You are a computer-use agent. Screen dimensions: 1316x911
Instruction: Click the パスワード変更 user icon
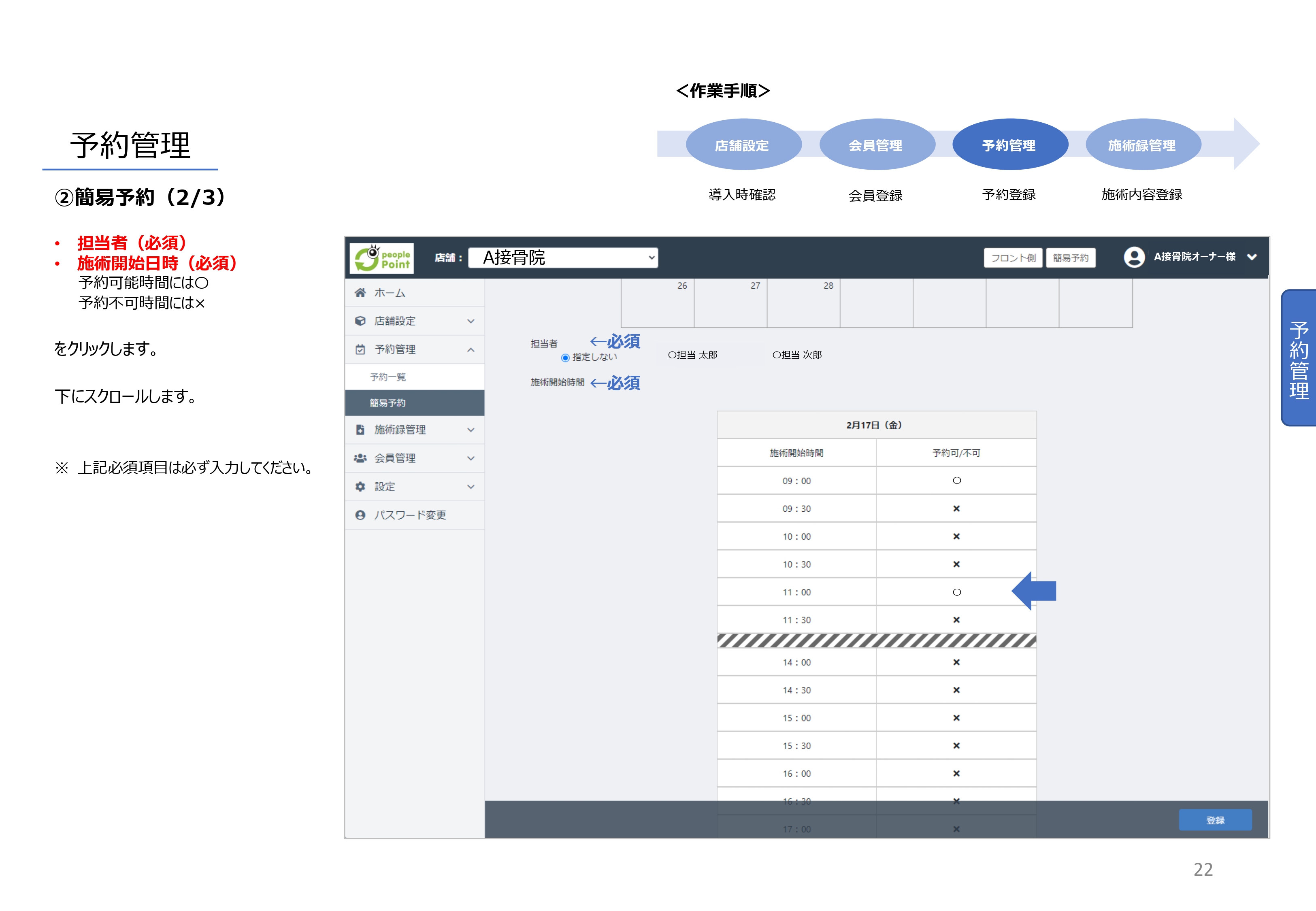[x=360, y=515]
